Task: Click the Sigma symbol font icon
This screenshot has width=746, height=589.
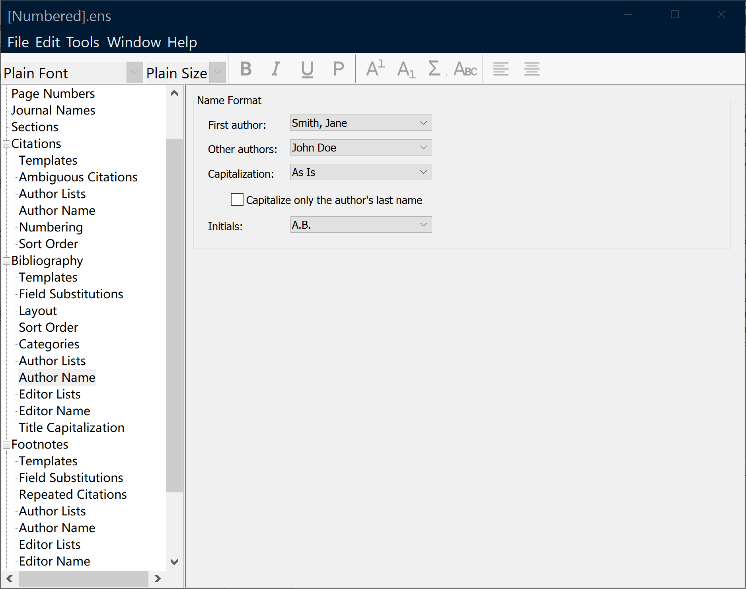Action: pyautogui.click(x=434, y=69)
